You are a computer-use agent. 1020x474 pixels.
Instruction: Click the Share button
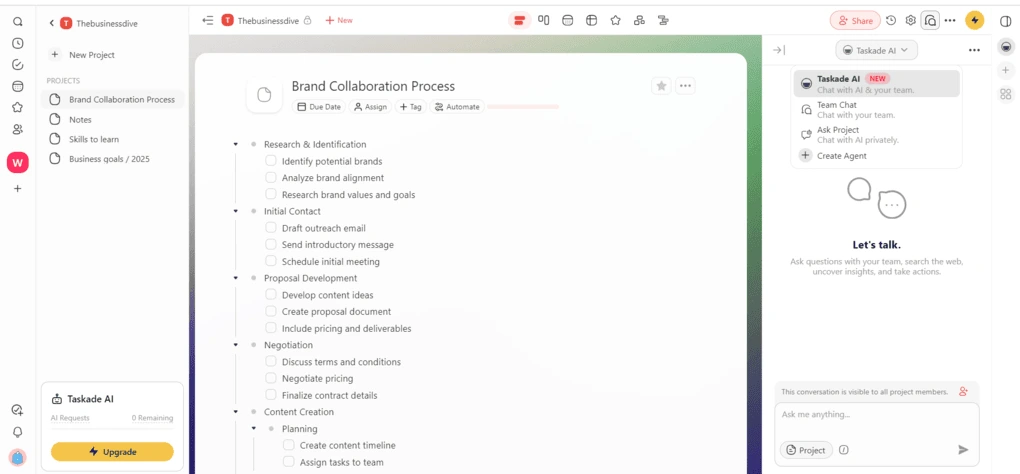pos(855,21)
